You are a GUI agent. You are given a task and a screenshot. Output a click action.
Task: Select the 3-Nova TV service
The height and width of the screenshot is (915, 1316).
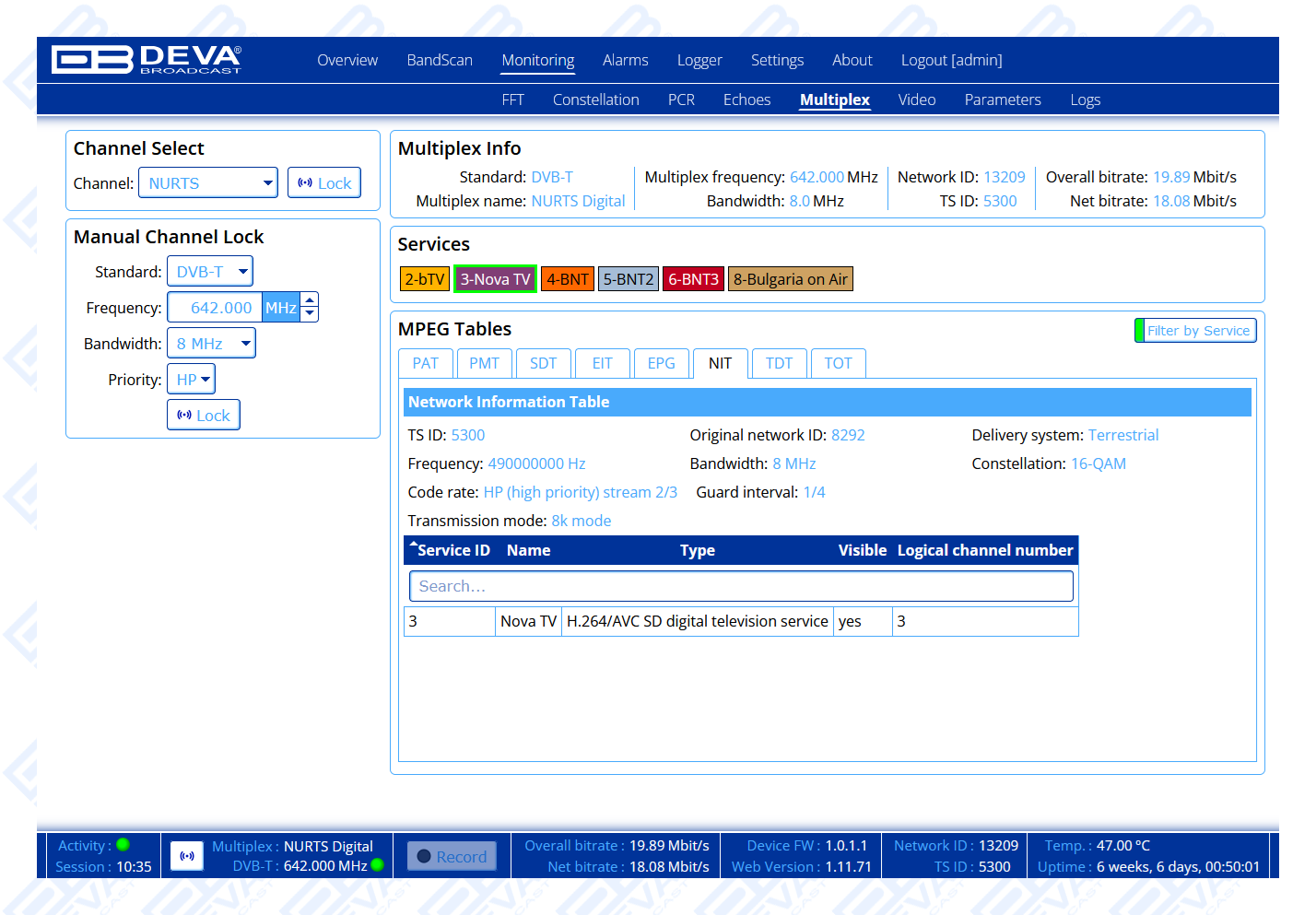[495, 279]
